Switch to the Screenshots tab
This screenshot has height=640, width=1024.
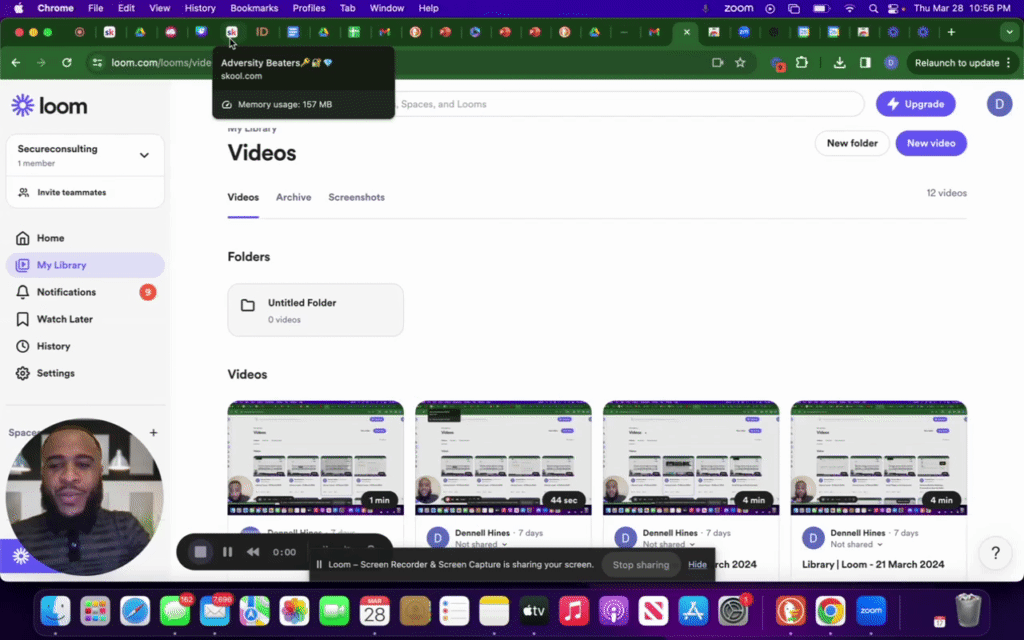coord(356,197)
